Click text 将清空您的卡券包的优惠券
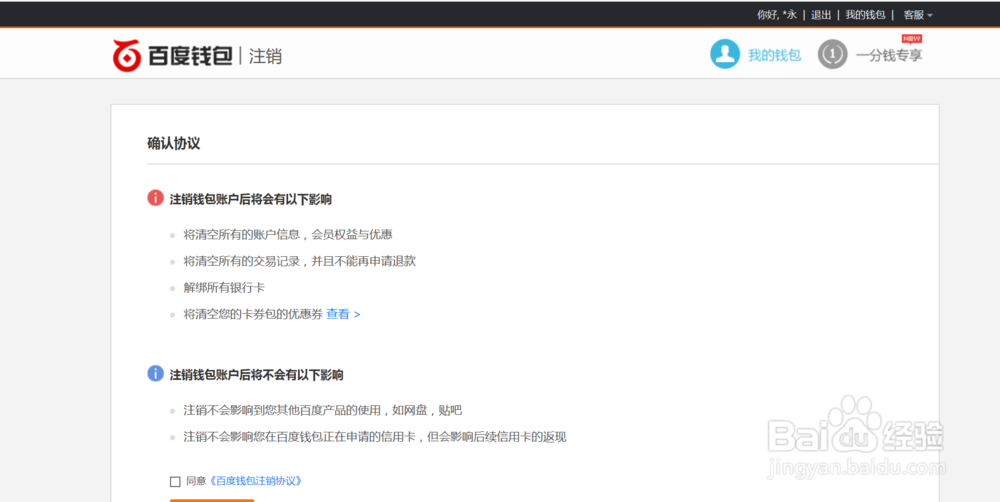Viewport: 1000px width, 502px height. coord(253,314)
